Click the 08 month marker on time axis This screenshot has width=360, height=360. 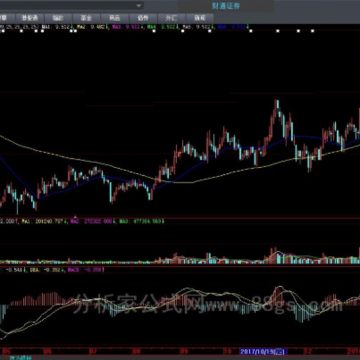(136, 352)
